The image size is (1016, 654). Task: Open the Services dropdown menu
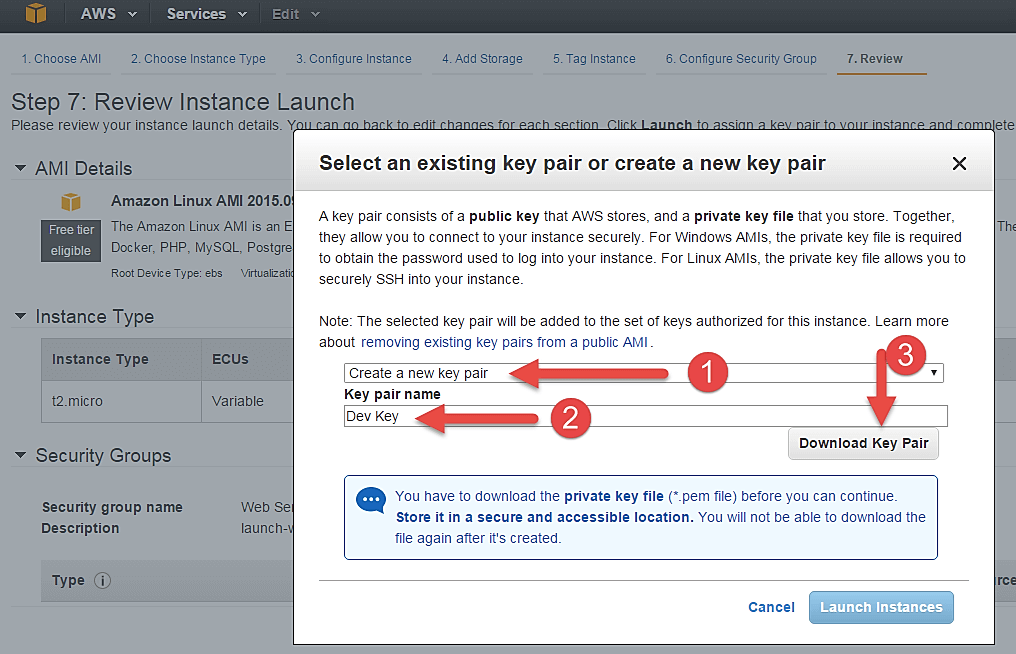(206, 14)
